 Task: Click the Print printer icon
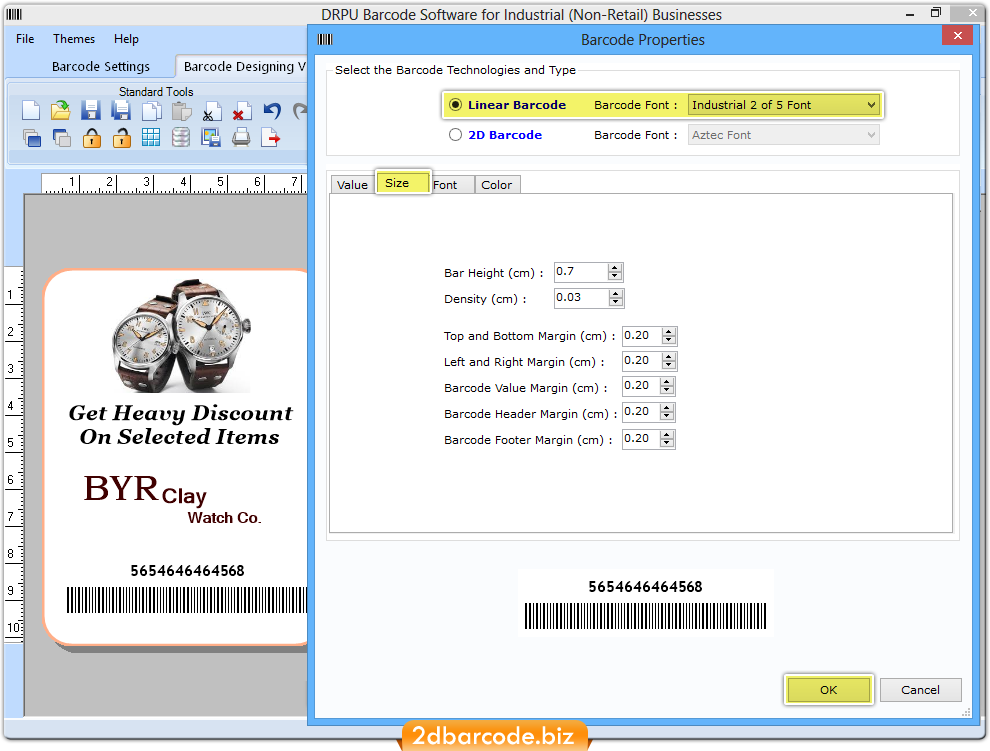(241, 137)
